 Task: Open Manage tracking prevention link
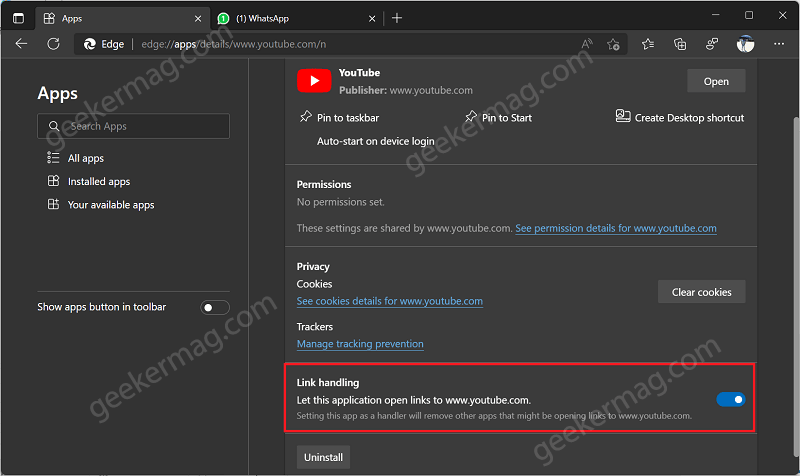[360, 344]
